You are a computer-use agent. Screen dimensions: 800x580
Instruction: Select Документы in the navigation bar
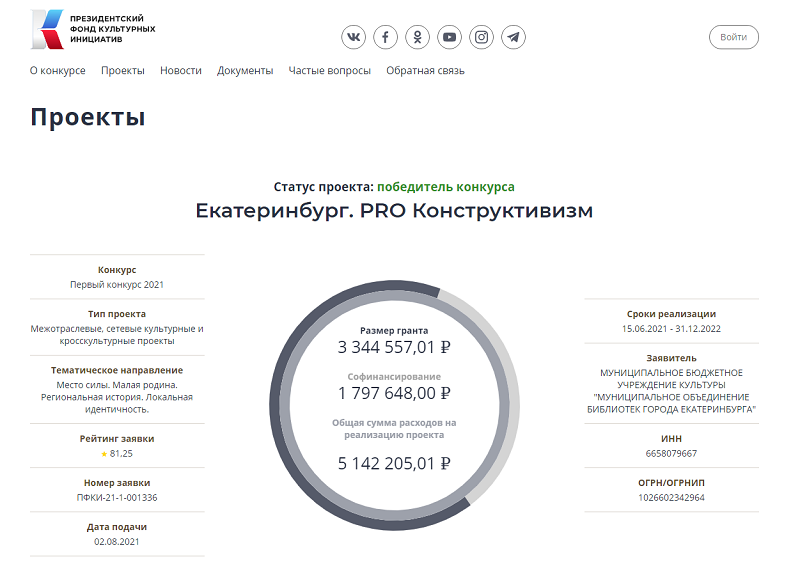coord(245,71)
